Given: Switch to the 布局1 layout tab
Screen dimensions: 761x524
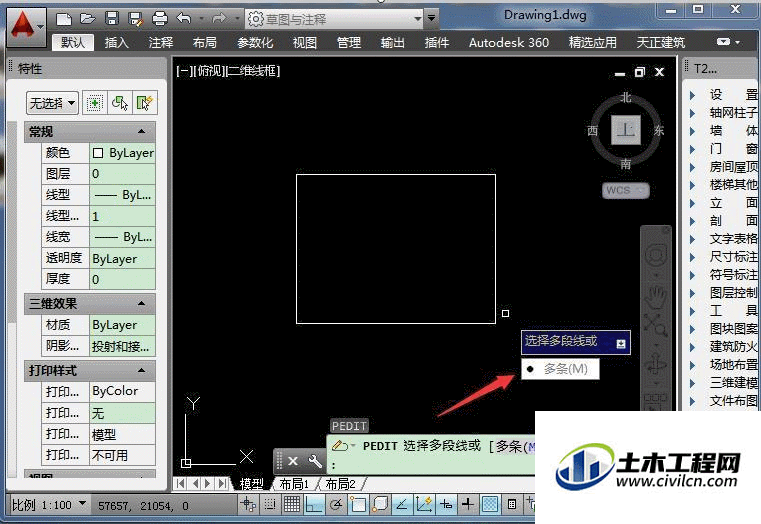Looking at the screenshot, I should coord(294,484).
